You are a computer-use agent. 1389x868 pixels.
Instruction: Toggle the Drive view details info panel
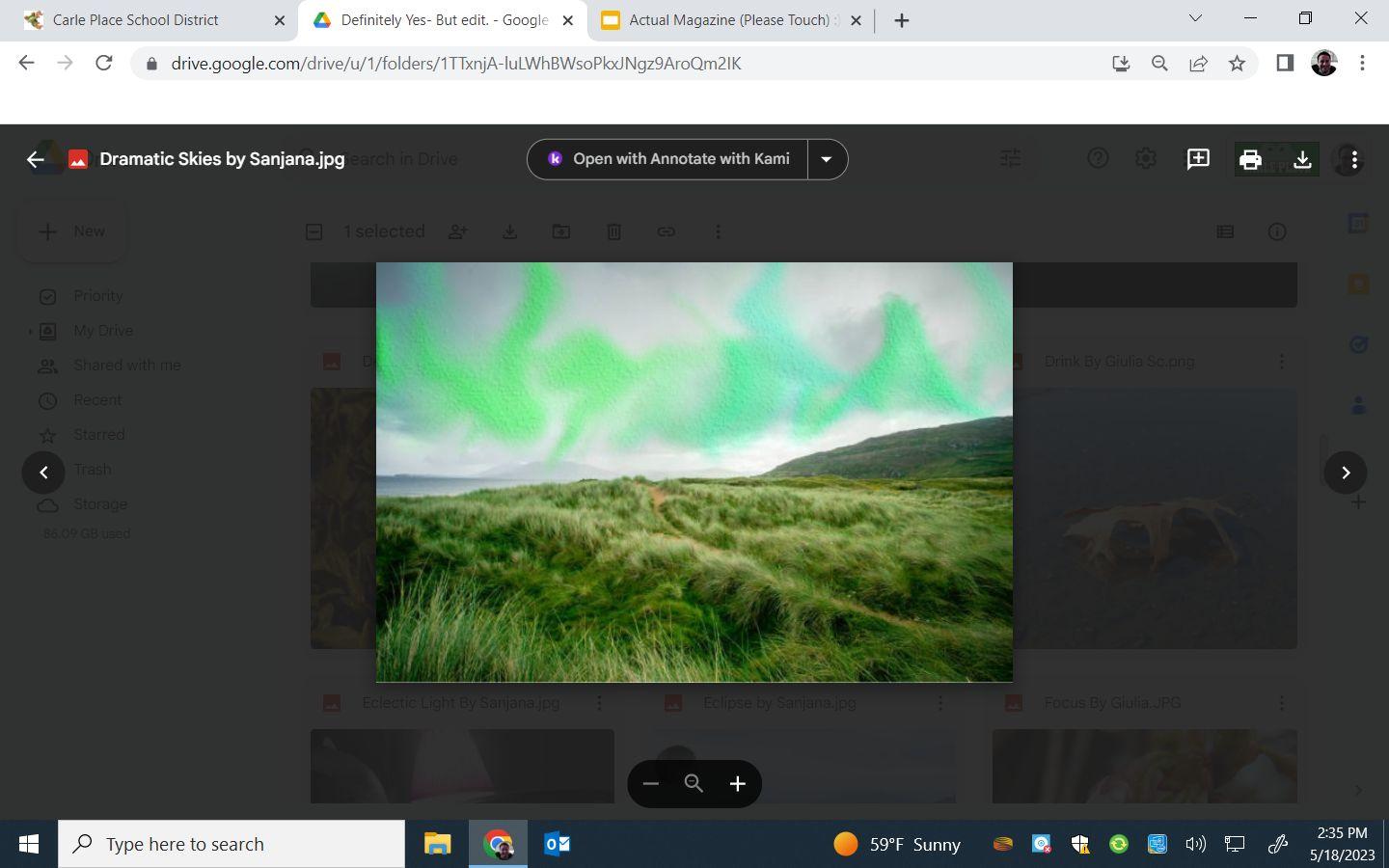tap(1277, 231)
